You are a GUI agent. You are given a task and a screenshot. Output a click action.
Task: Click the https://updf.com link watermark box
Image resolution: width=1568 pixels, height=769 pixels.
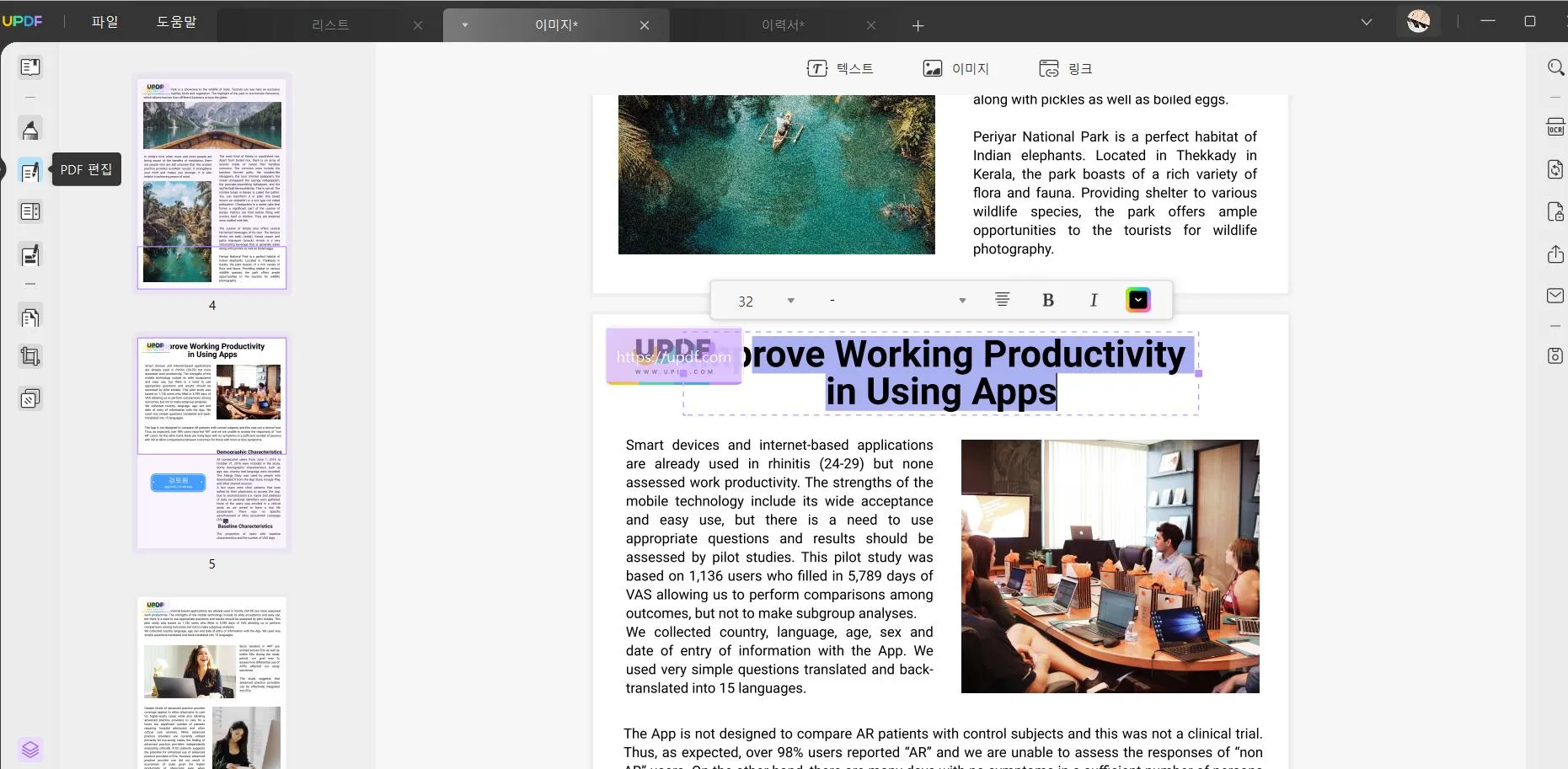(674, 356)
